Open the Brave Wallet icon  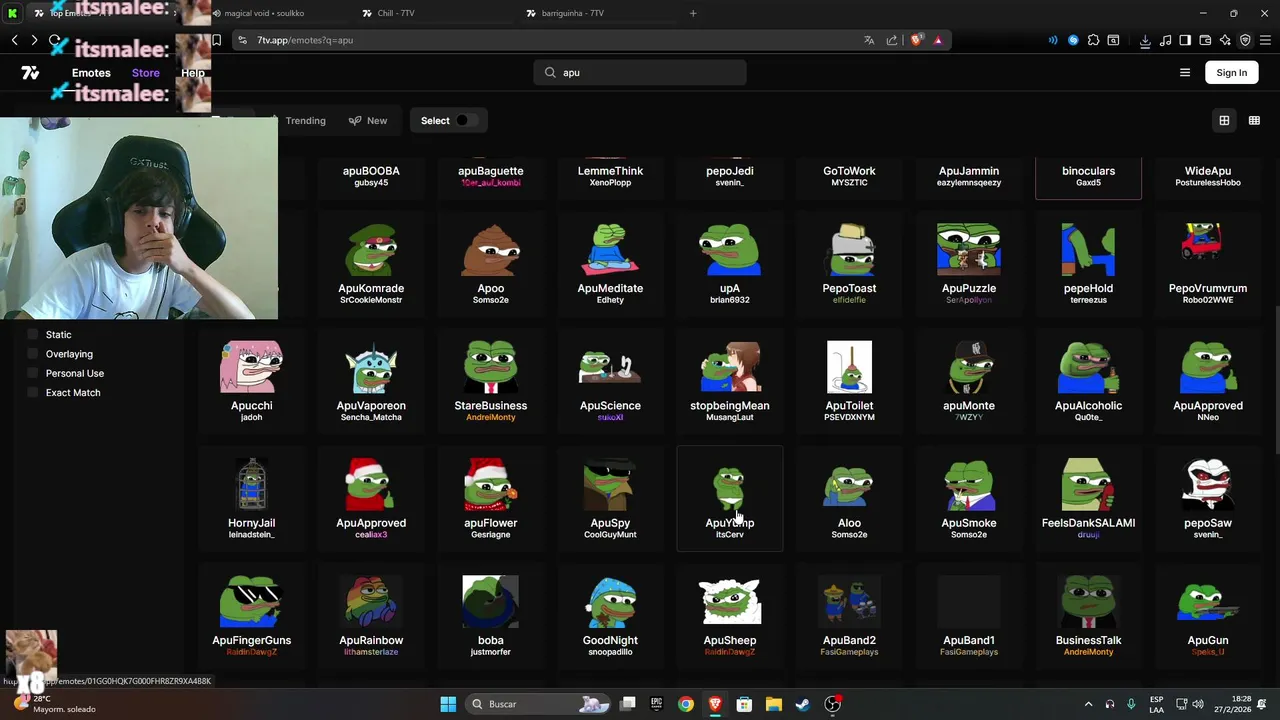pos(1205,40)
